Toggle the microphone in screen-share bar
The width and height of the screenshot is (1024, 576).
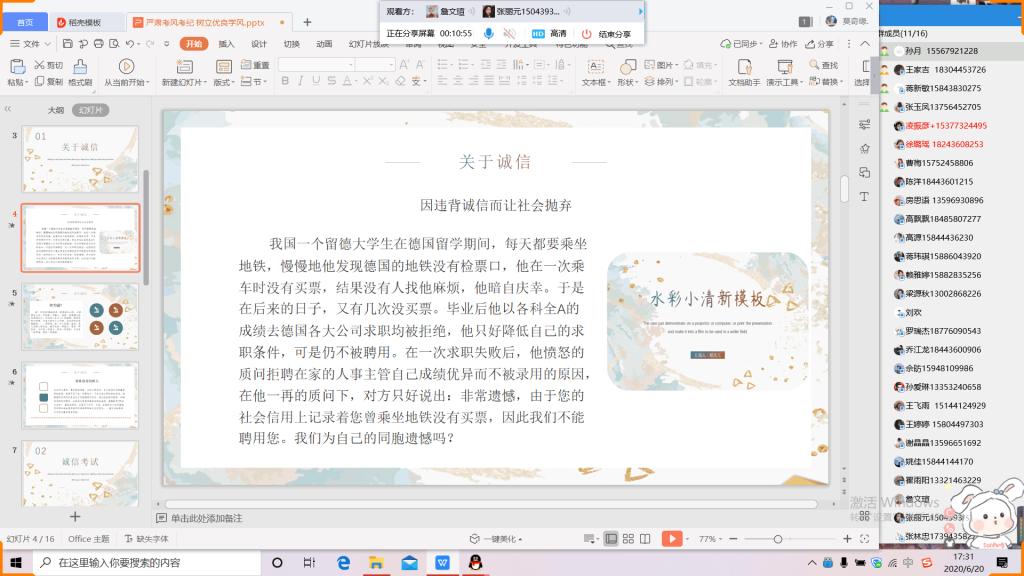[488, 33]
